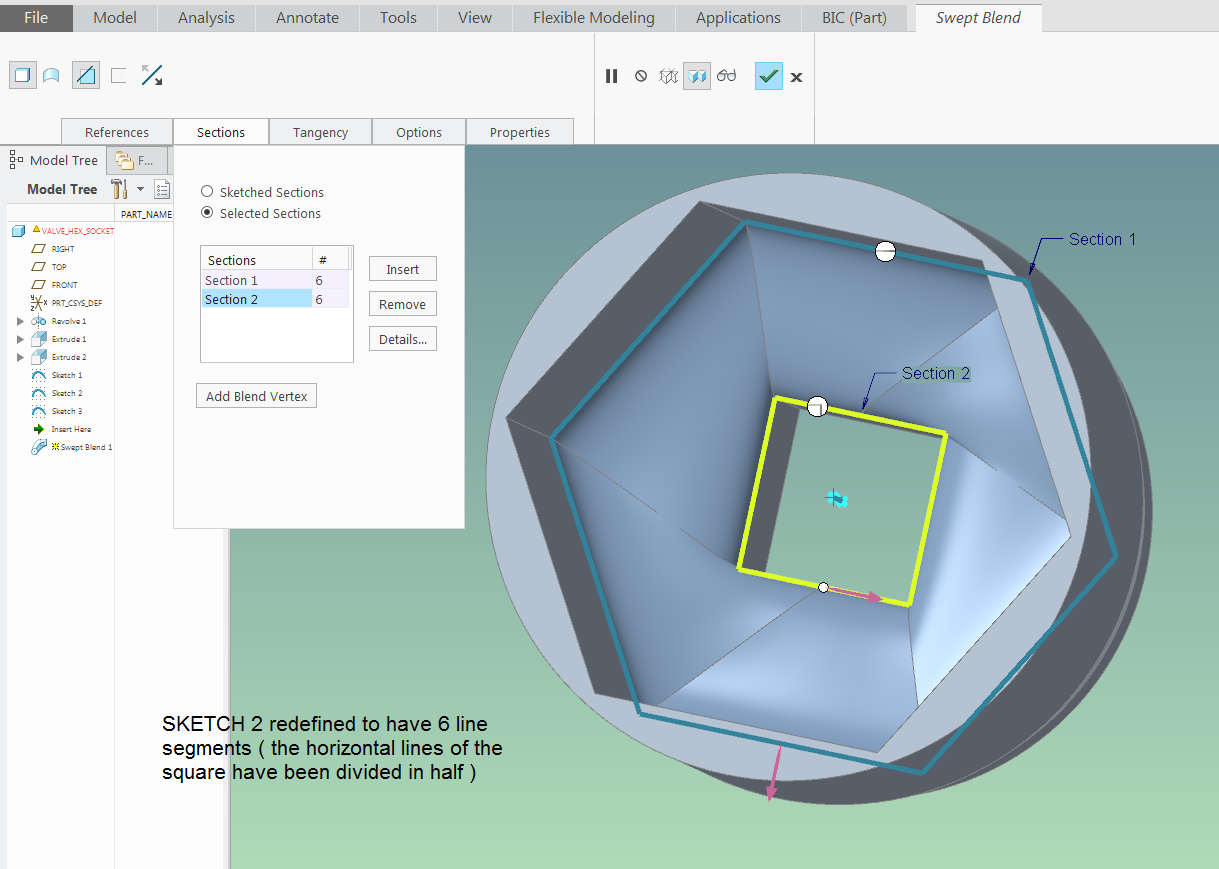
Task: Click the flip direction arrows icon
Action: (x=152, y=75)
